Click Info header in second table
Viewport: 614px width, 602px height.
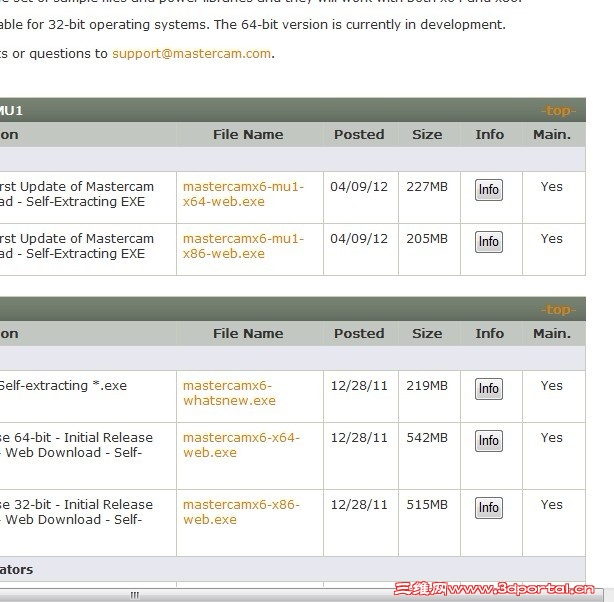(x=489, y=333)
